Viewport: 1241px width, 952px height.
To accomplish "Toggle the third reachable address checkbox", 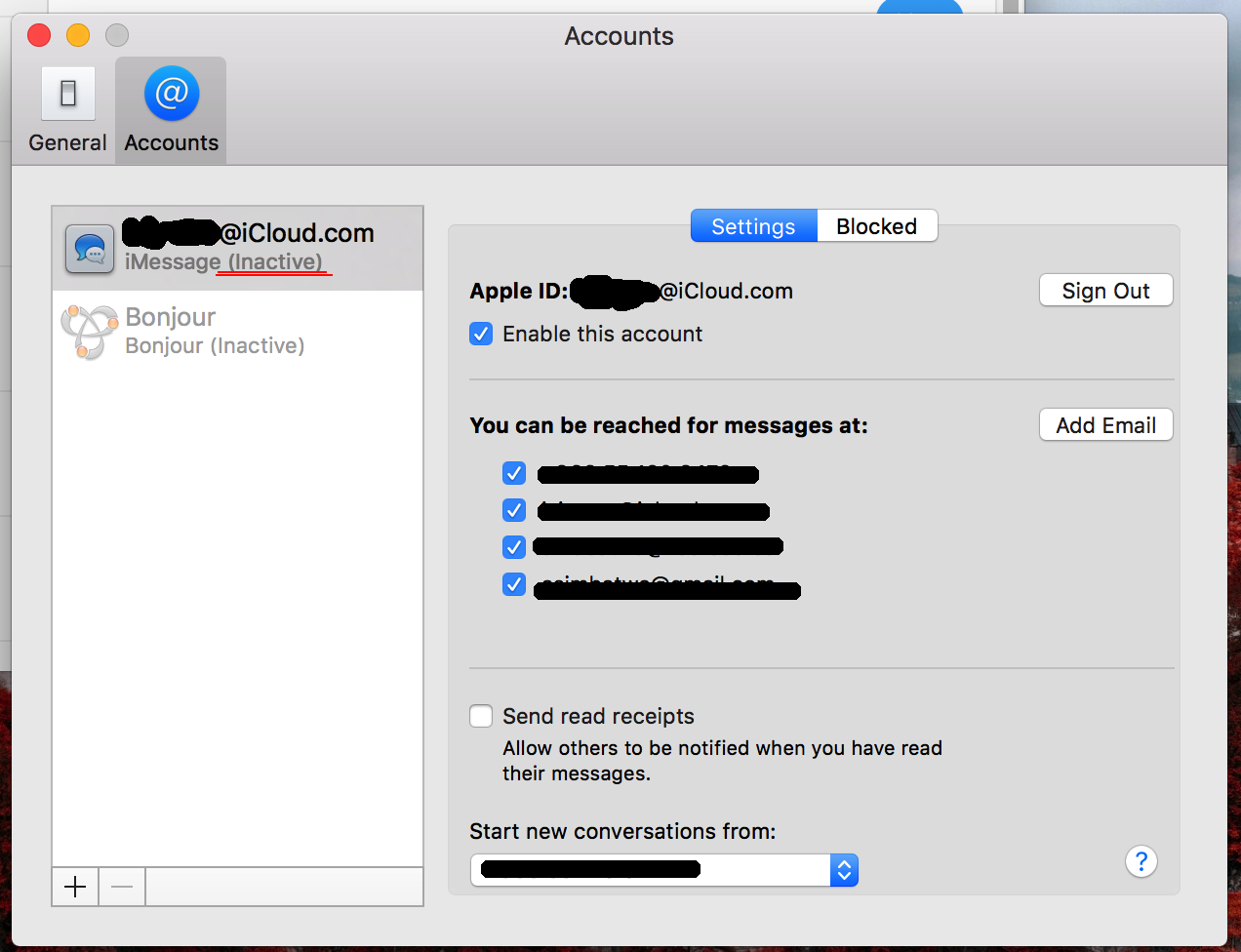I will coord(514,547).
